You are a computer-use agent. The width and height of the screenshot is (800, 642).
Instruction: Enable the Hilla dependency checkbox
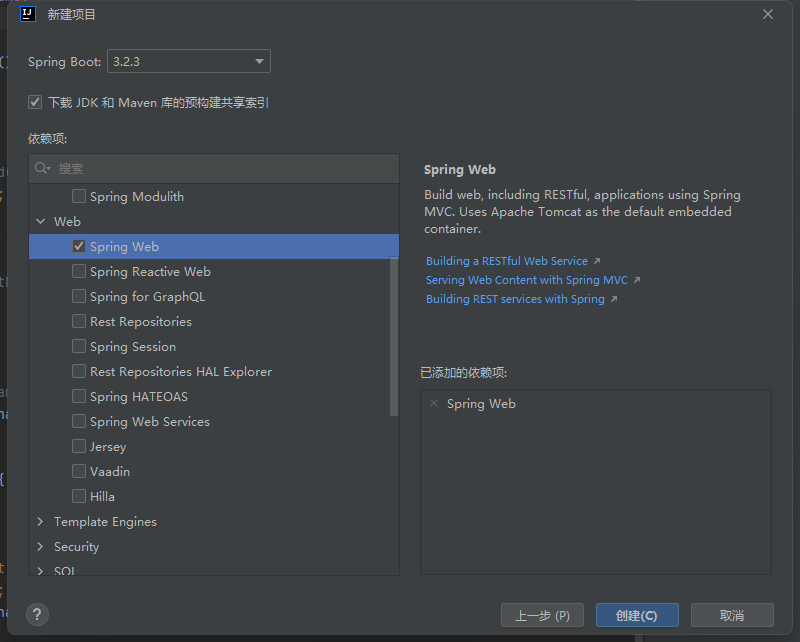pyautogui.click(x=79, y=496)
